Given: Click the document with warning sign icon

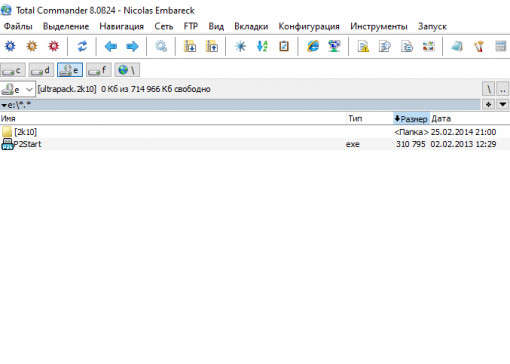Looking at the screenshot, I should (x=363, y=46).
